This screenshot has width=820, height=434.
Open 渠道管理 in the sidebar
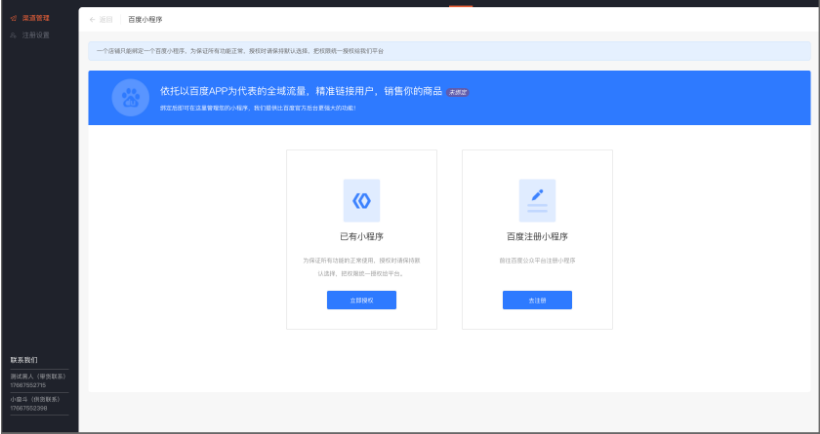(x=36, y=18)
